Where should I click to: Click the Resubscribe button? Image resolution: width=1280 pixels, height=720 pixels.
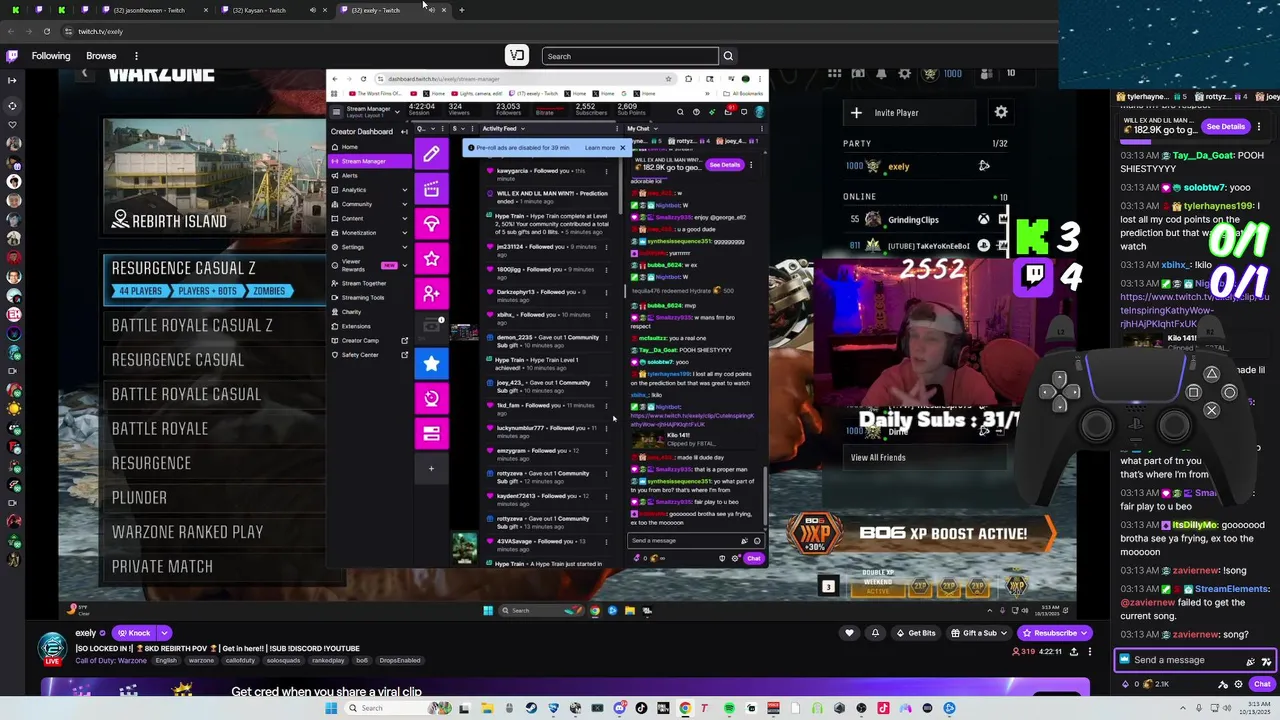(x=1054, y=633)
